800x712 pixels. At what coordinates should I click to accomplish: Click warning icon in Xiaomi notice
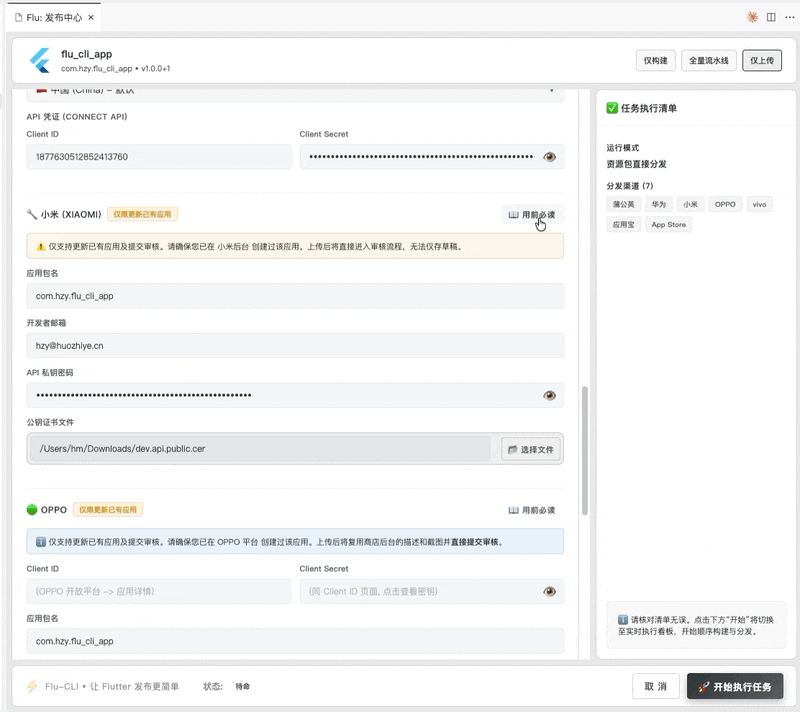41,247
